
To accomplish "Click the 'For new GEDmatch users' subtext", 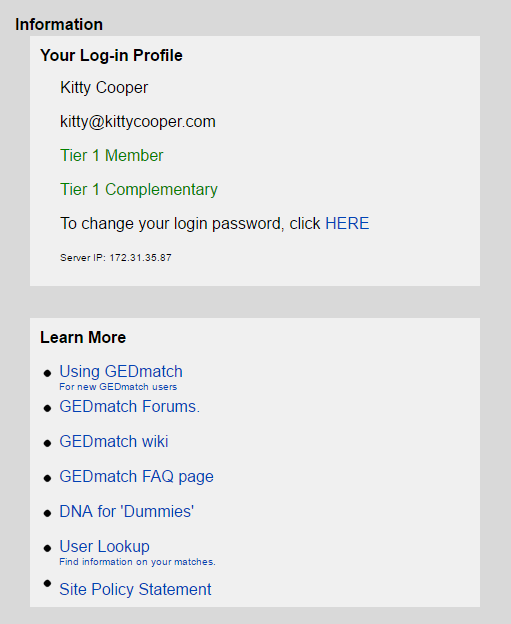I will pos(118,387).
